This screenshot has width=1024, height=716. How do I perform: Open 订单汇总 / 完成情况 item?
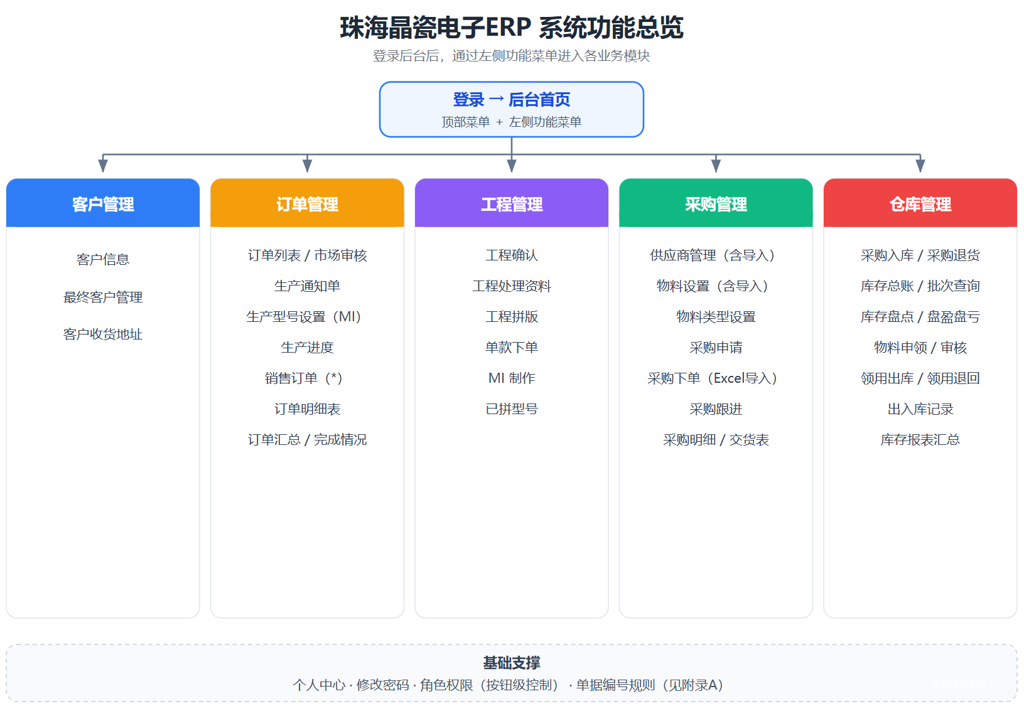pyautogui.click(x=307, y=440)
